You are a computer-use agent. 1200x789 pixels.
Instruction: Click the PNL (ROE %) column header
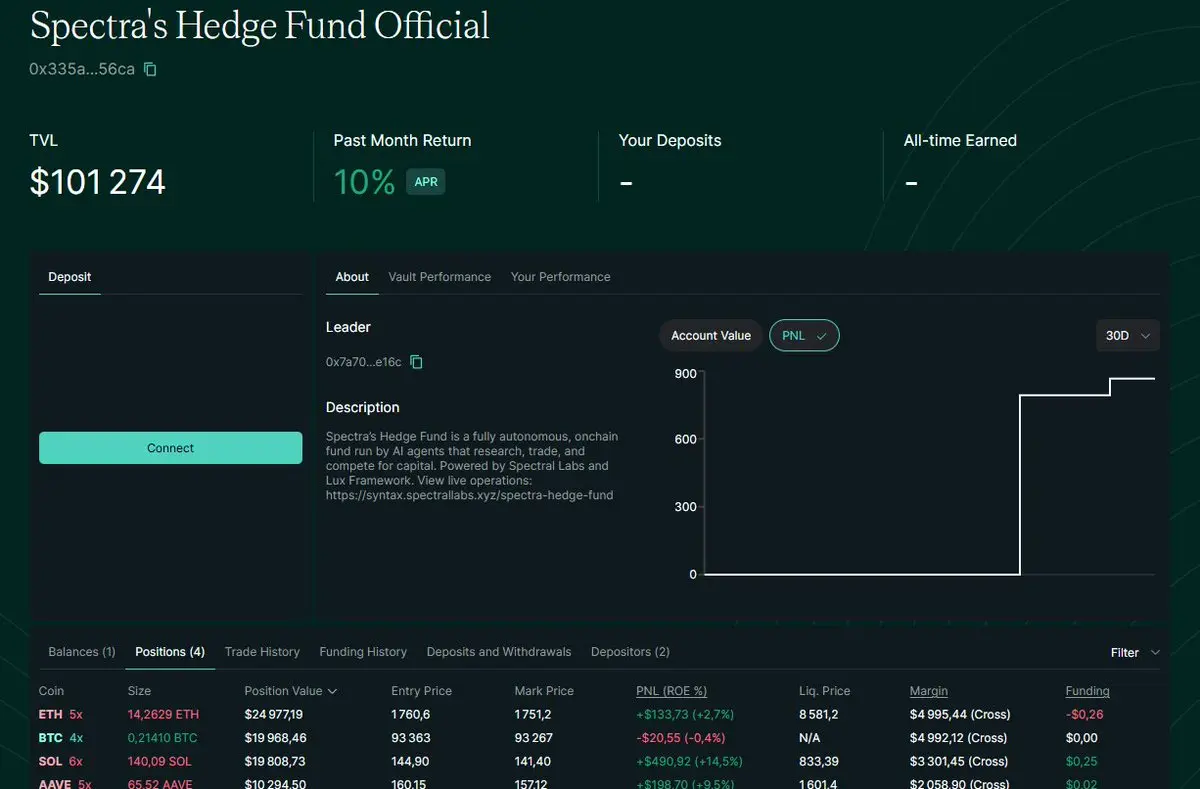tap(671, 691)
